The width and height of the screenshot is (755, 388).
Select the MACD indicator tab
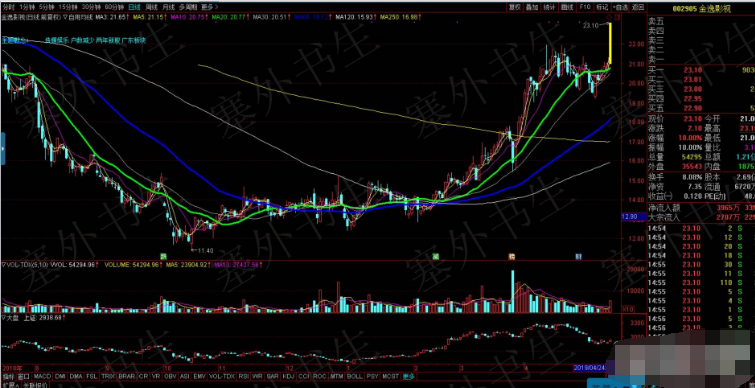click(x=42, y=376)
